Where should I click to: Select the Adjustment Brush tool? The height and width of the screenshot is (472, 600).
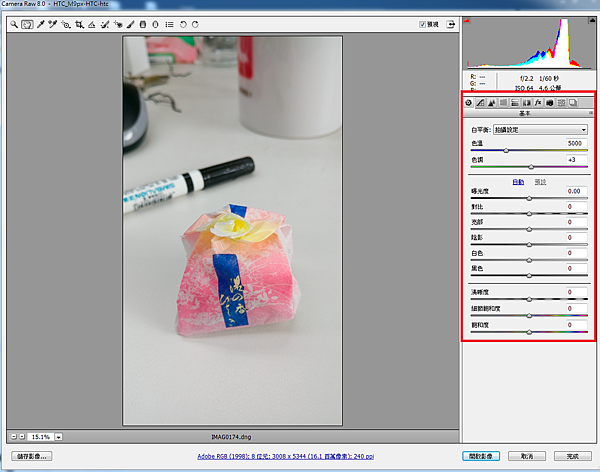[x=130, y=24]
